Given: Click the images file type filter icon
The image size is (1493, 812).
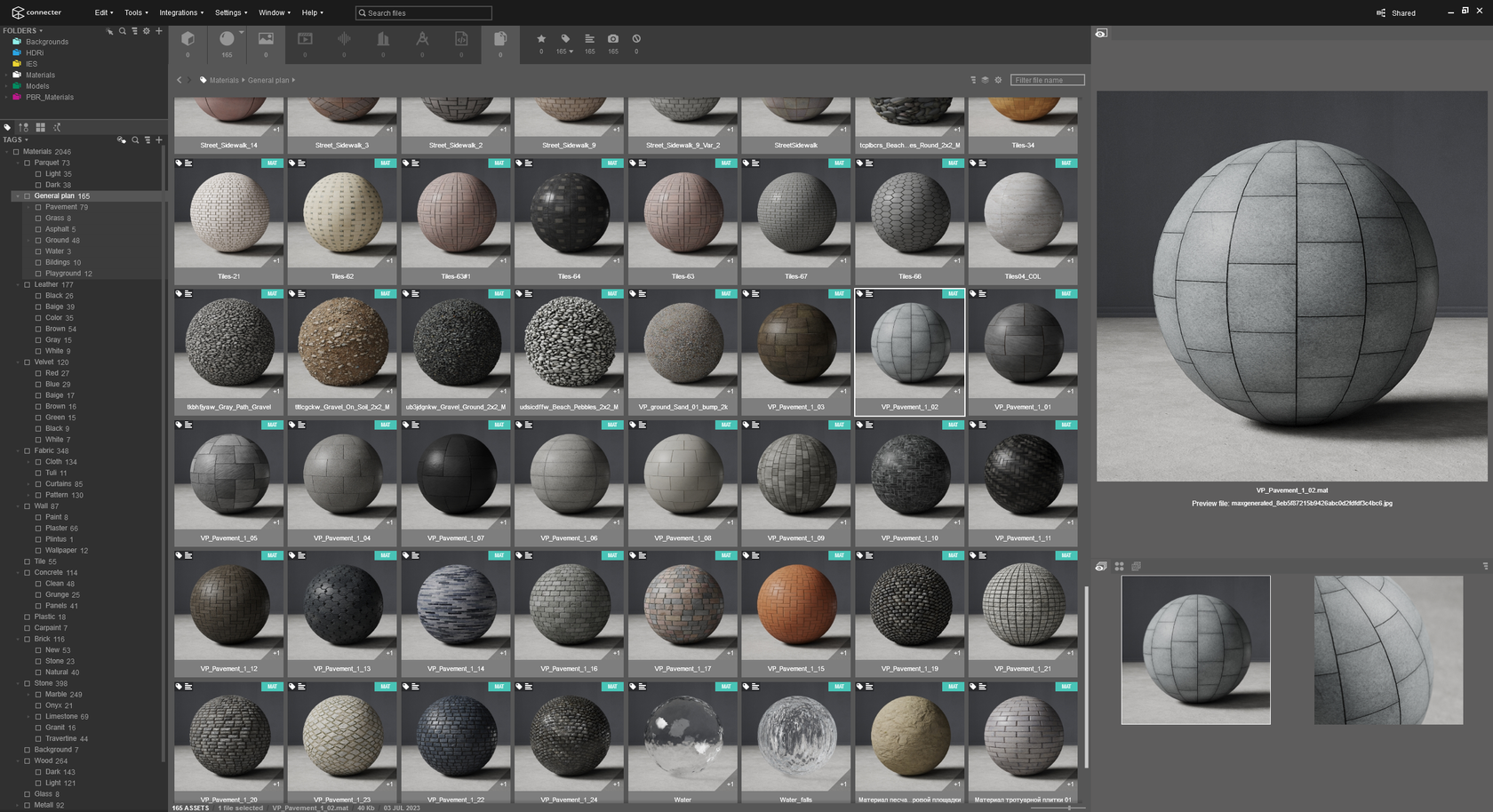Looking at the screenshot, I should (266, 39).
